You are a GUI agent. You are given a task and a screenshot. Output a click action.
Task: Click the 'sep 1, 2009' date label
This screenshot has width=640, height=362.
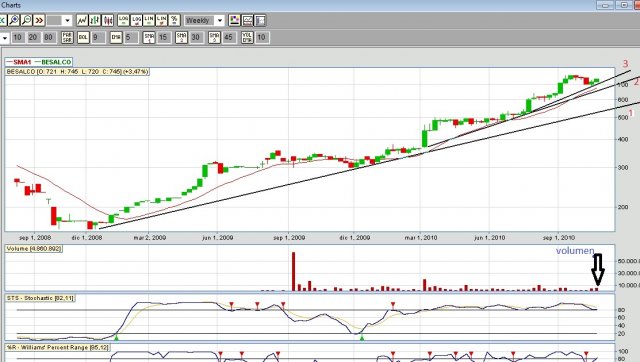tap(289, 238)
